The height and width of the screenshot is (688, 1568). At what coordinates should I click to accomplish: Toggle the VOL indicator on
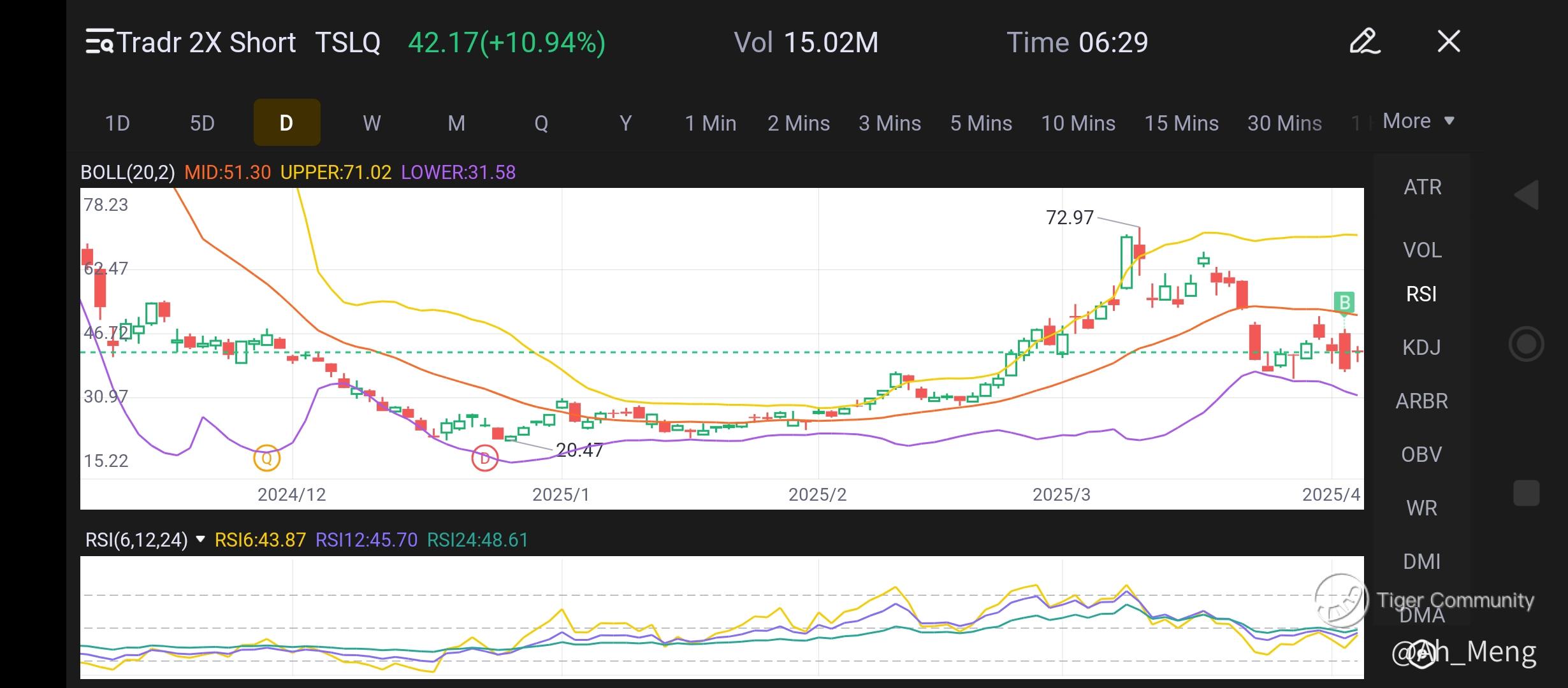[1422, 250]
